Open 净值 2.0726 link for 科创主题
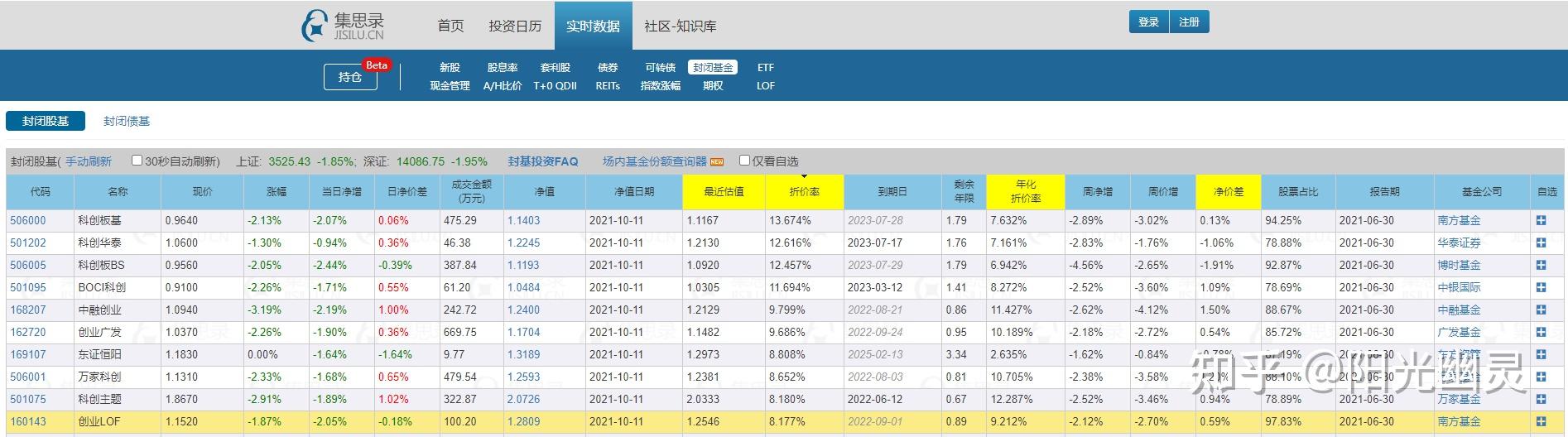 (524, 400)
